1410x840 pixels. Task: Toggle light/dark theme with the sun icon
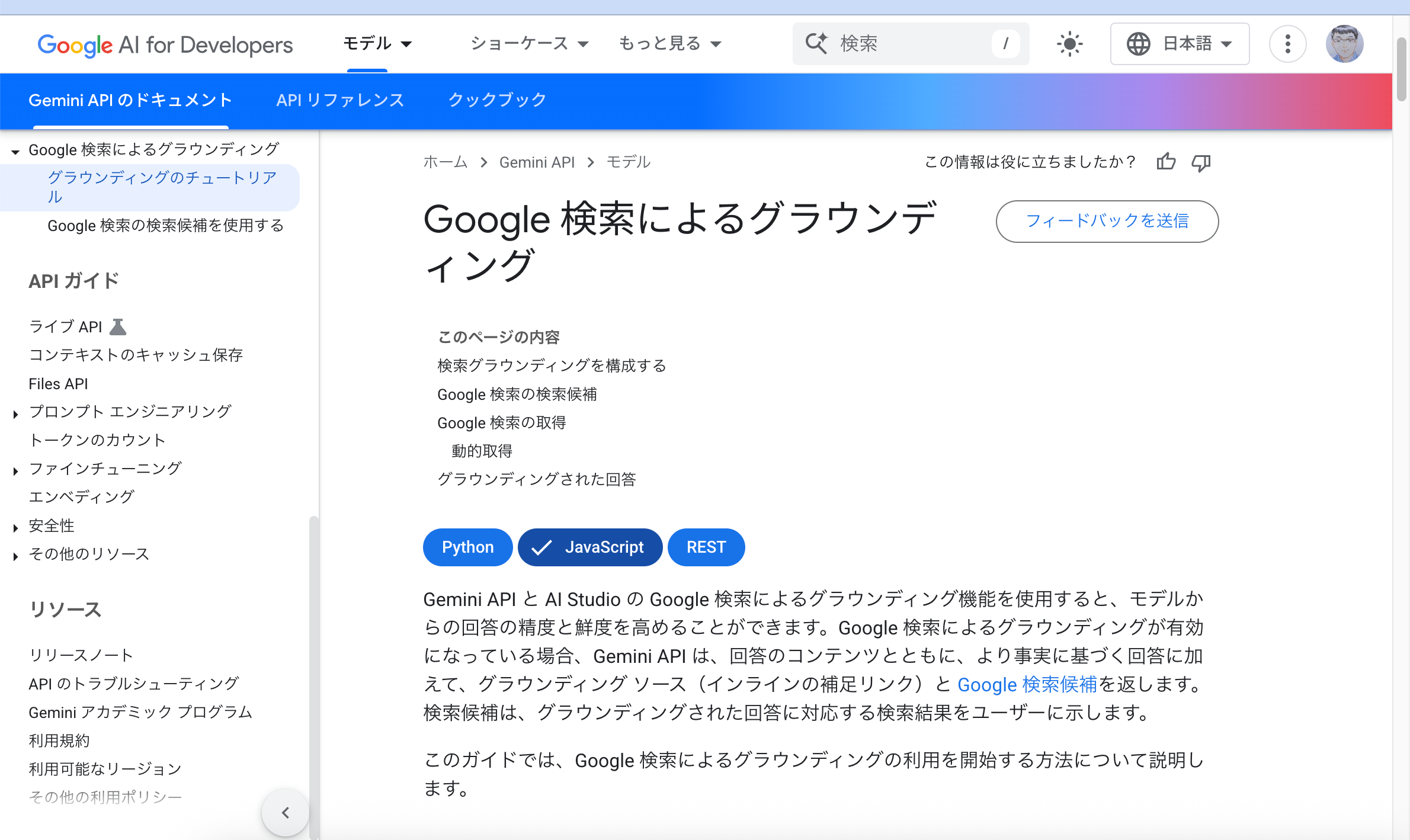click(x=1069, y=43)
